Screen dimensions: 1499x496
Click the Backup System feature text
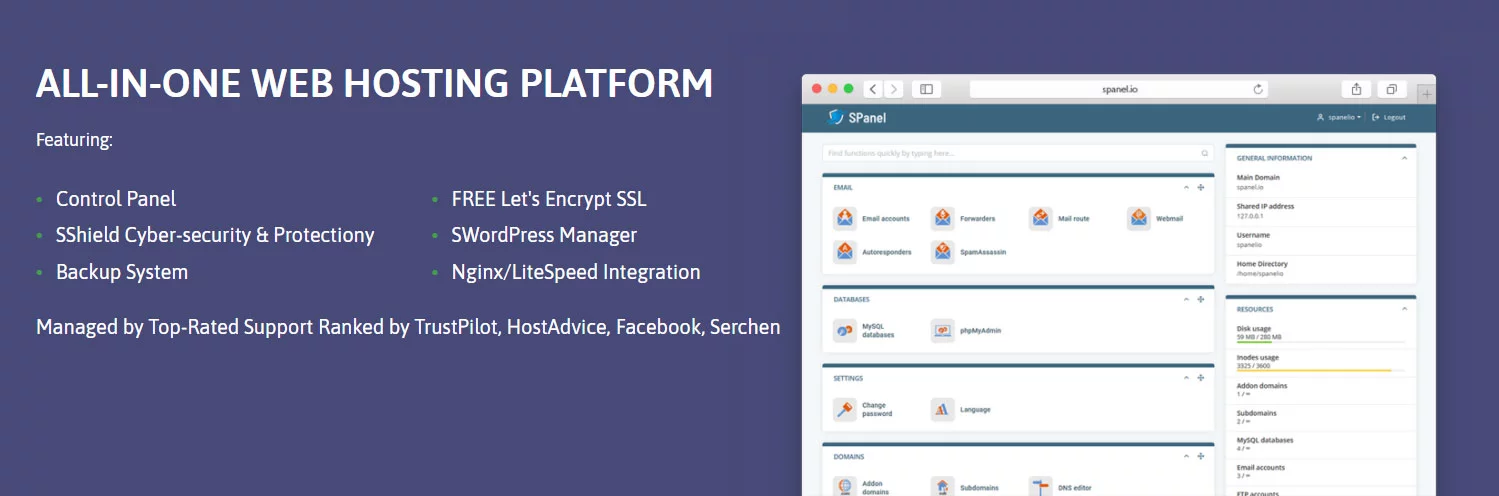(x=122, y=272)
